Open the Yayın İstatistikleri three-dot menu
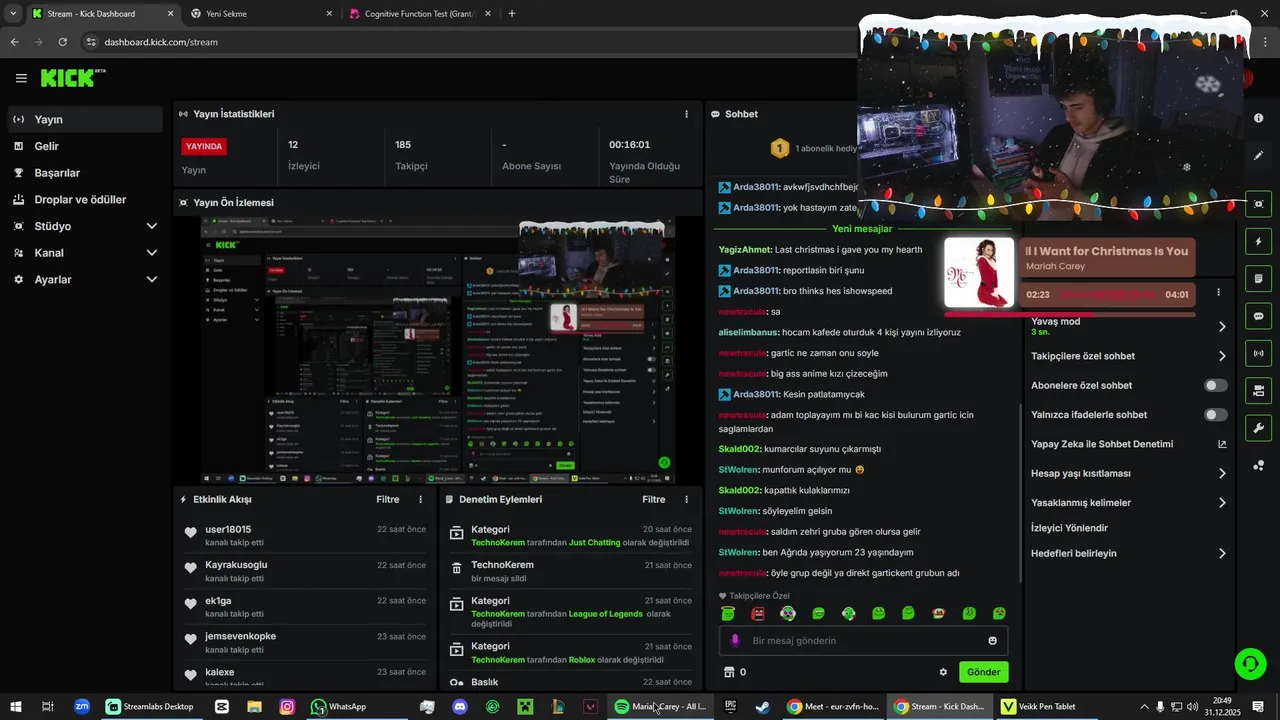 pos(686,114)
